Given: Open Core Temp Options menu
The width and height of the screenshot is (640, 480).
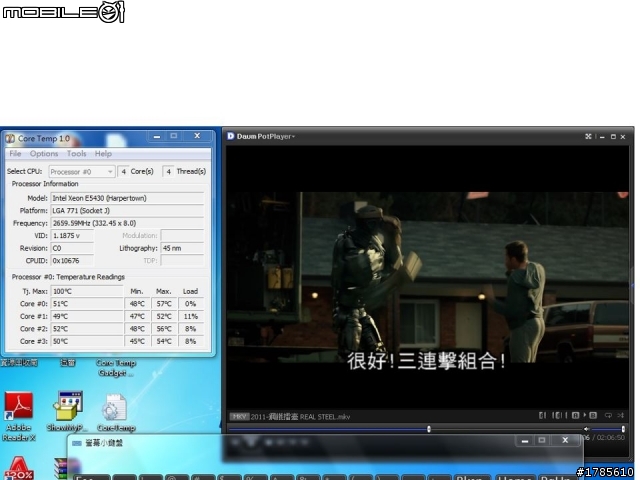Looking at the screenshot, I should pos(44,153).
